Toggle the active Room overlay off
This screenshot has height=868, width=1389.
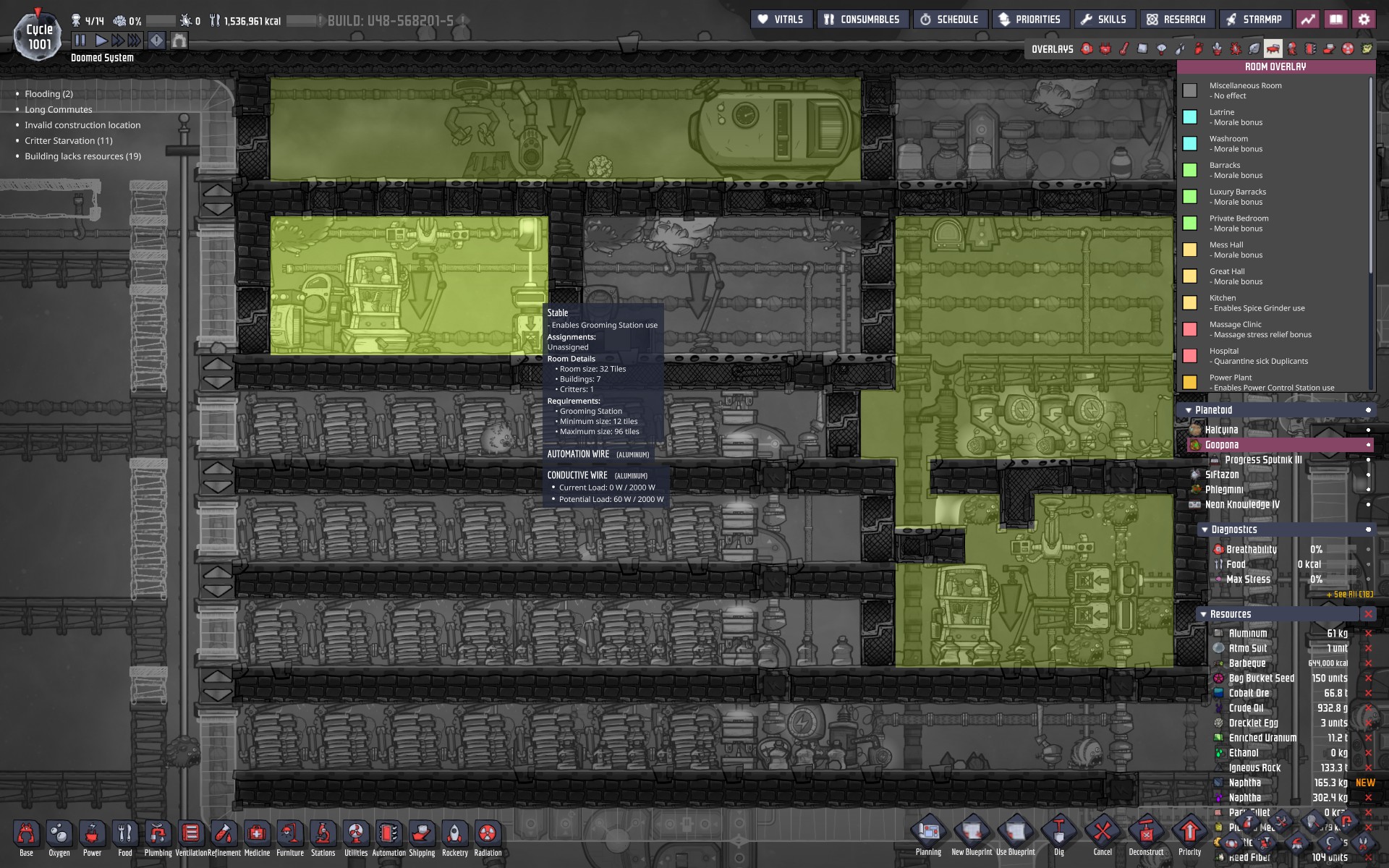(x=1273, y=48)
